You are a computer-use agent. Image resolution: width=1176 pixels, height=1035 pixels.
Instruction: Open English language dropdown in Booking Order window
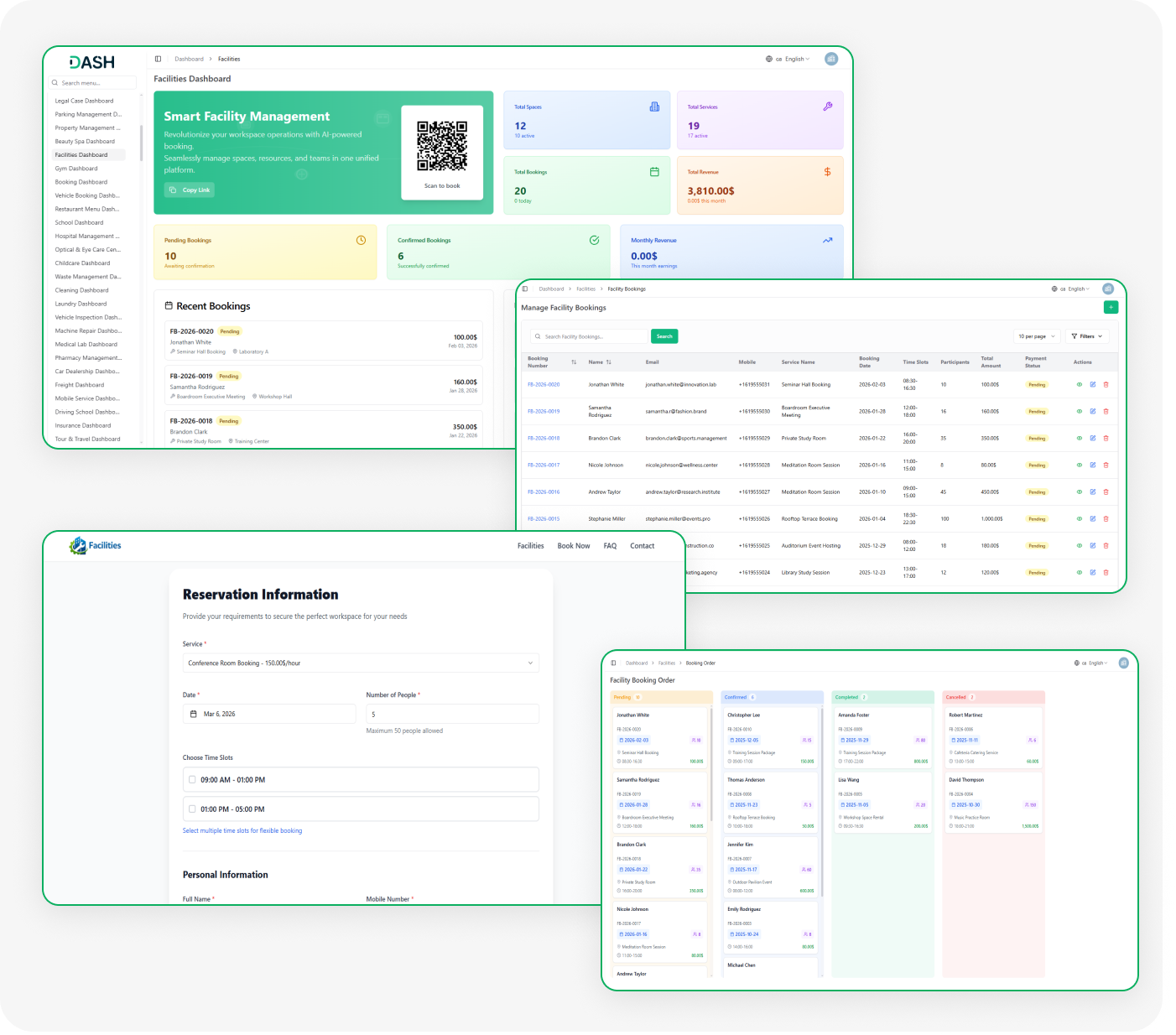1091,663
